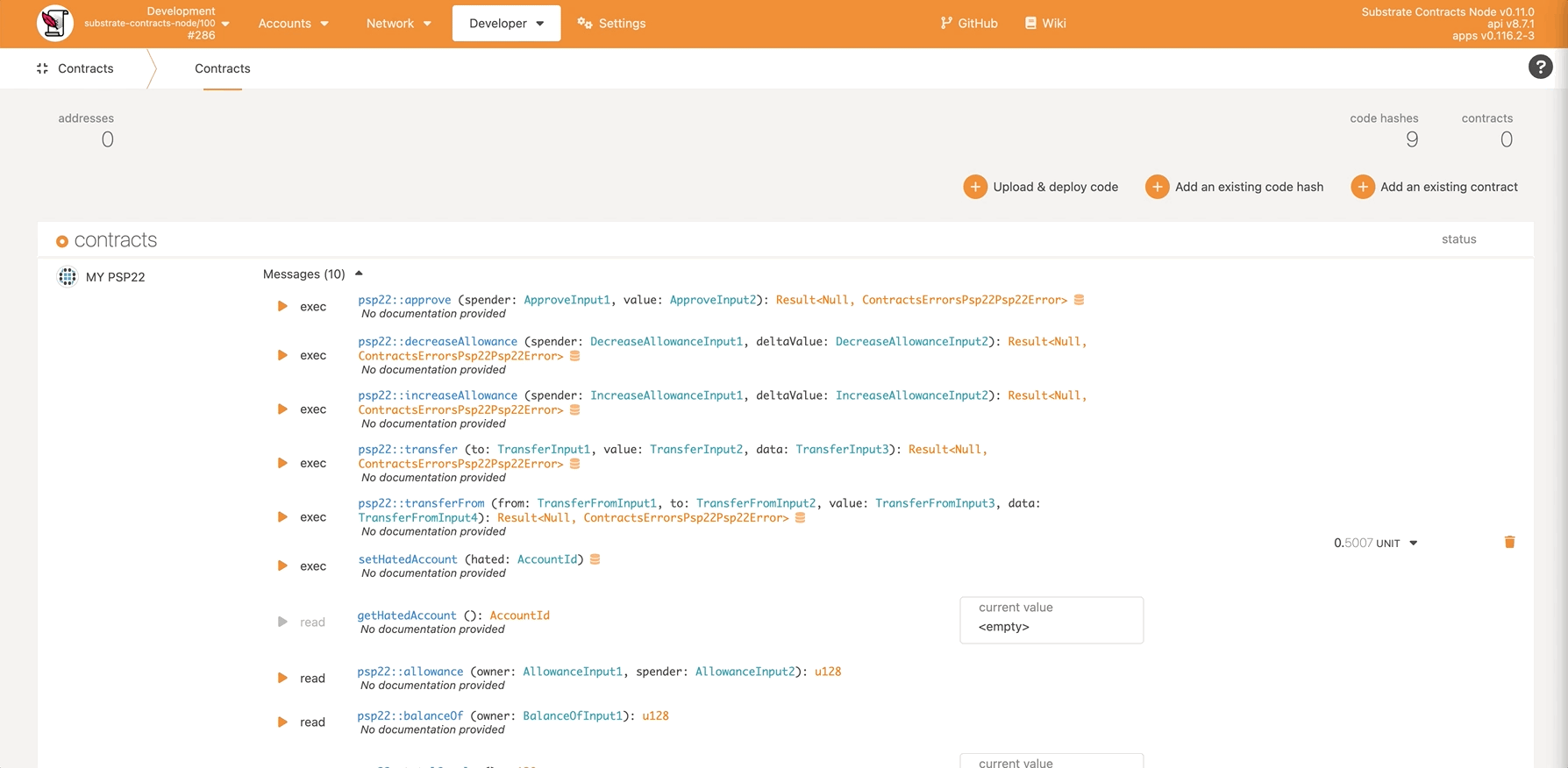1568x768 pixels.
Task: Click database icon next to increaseAllowance
Action: point(575,409)
